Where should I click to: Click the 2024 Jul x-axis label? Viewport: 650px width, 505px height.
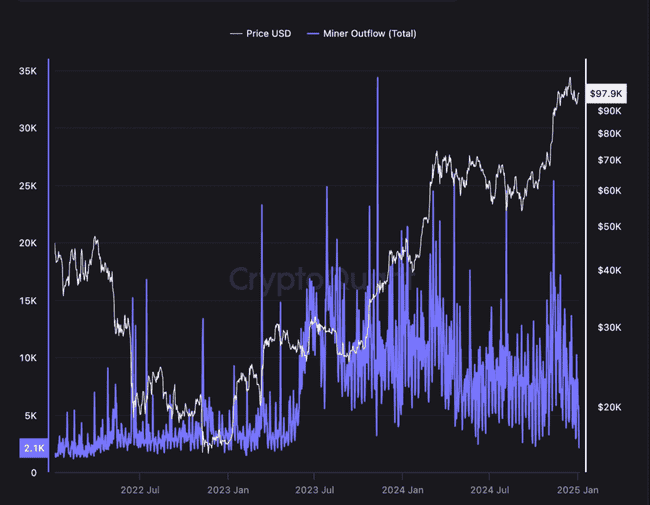click(490, 490)
